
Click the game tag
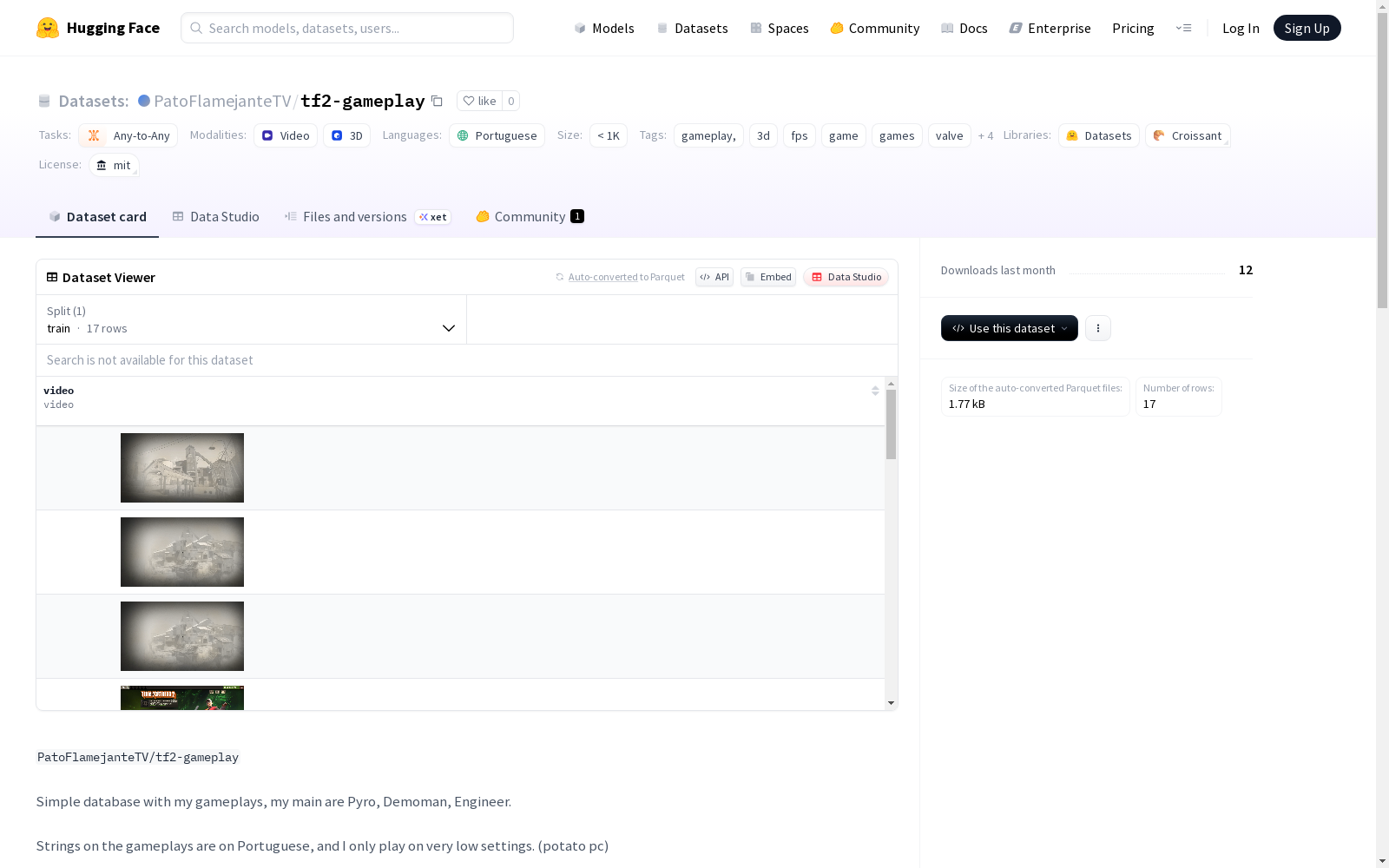844,135
